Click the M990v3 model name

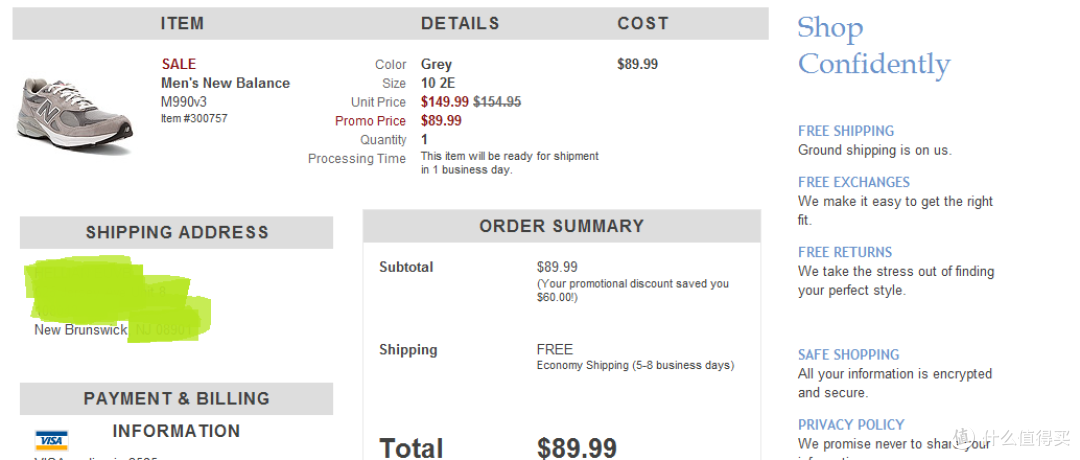click(184, 102)
